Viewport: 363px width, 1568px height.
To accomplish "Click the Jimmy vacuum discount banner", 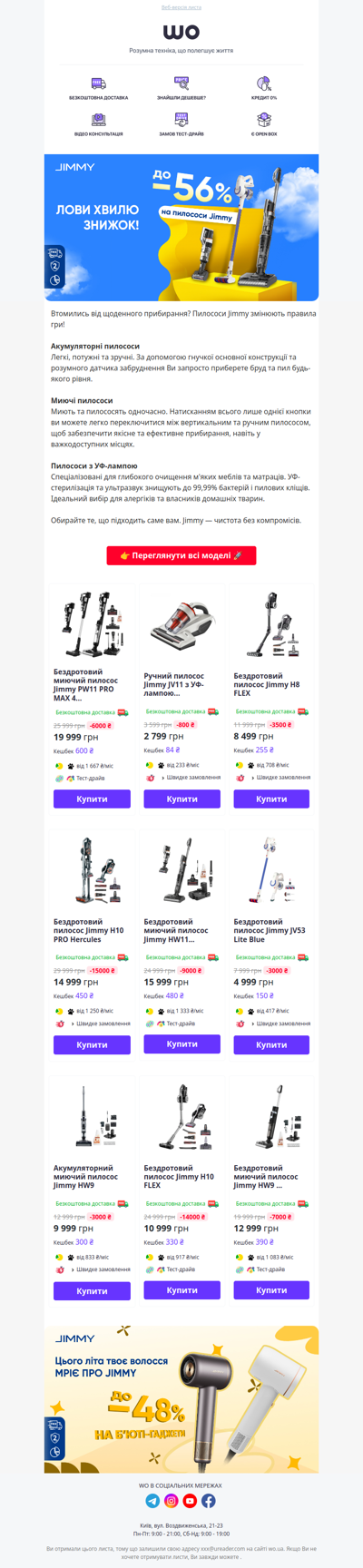I will pyautogui.click(x=181, y=227).
